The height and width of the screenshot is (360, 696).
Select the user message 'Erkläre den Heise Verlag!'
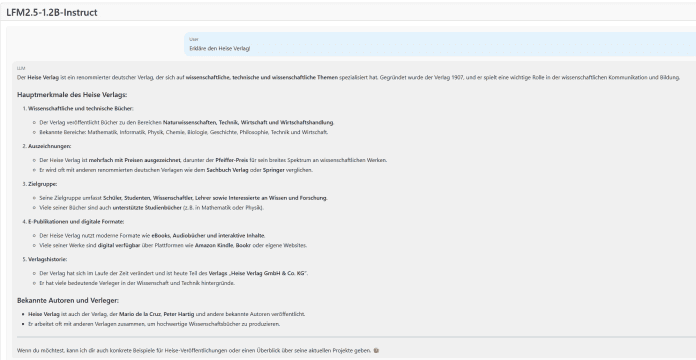[219, 48]
